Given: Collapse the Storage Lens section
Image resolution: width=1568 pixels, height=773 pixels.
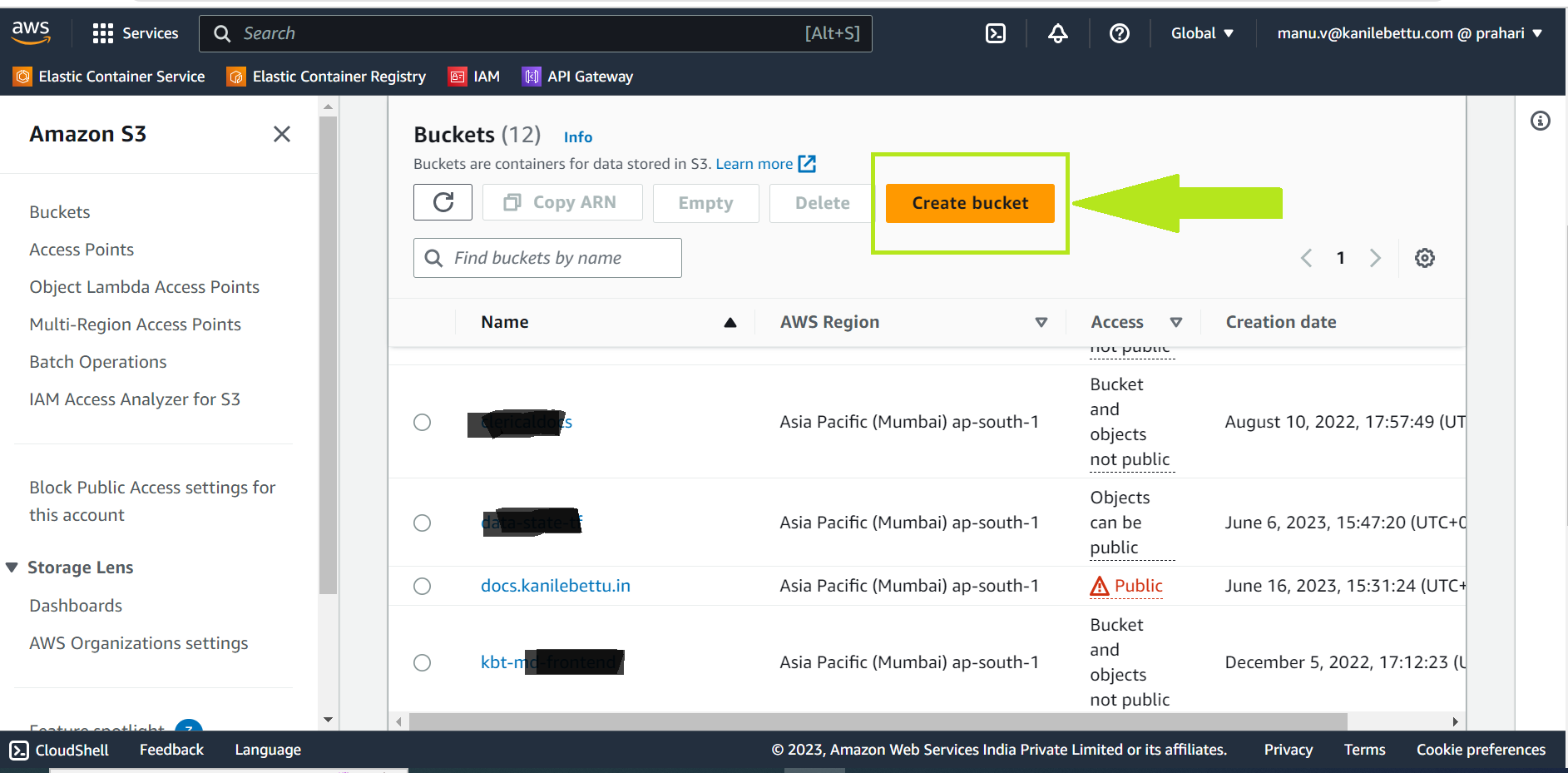Looking at the screenshot, I should 12,567.
